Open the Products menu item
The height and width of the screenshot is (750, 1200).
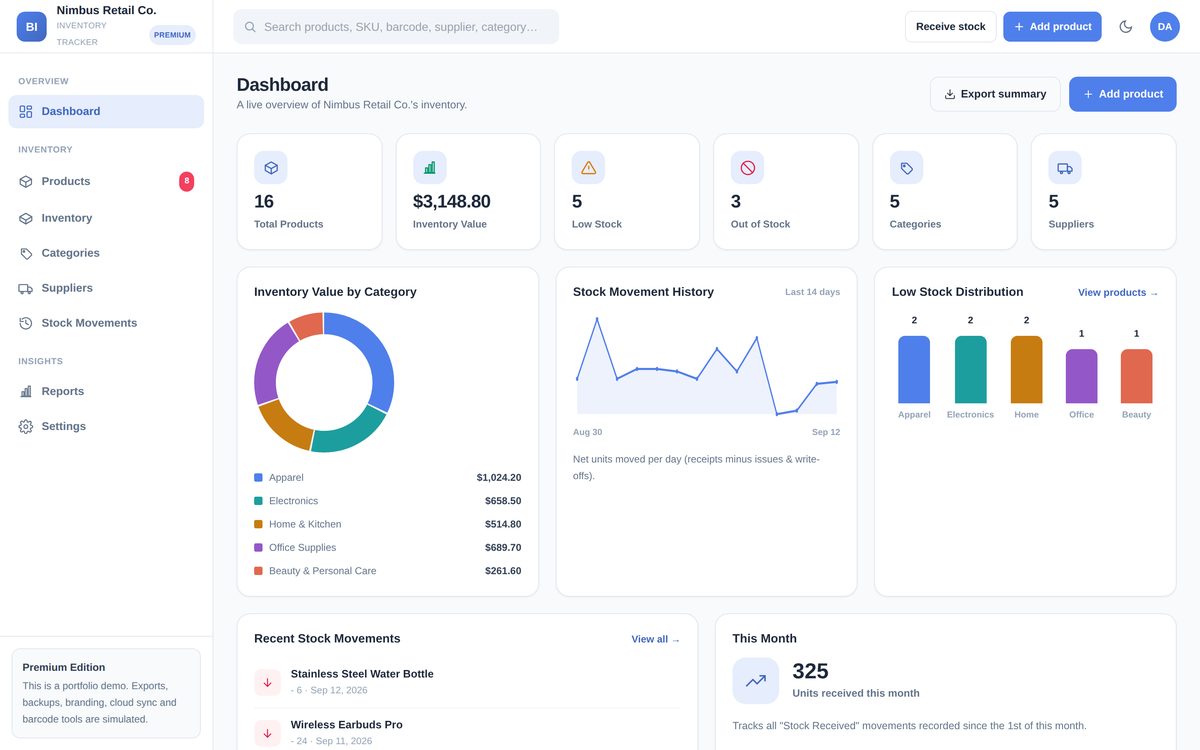click(x=106, y=182)
